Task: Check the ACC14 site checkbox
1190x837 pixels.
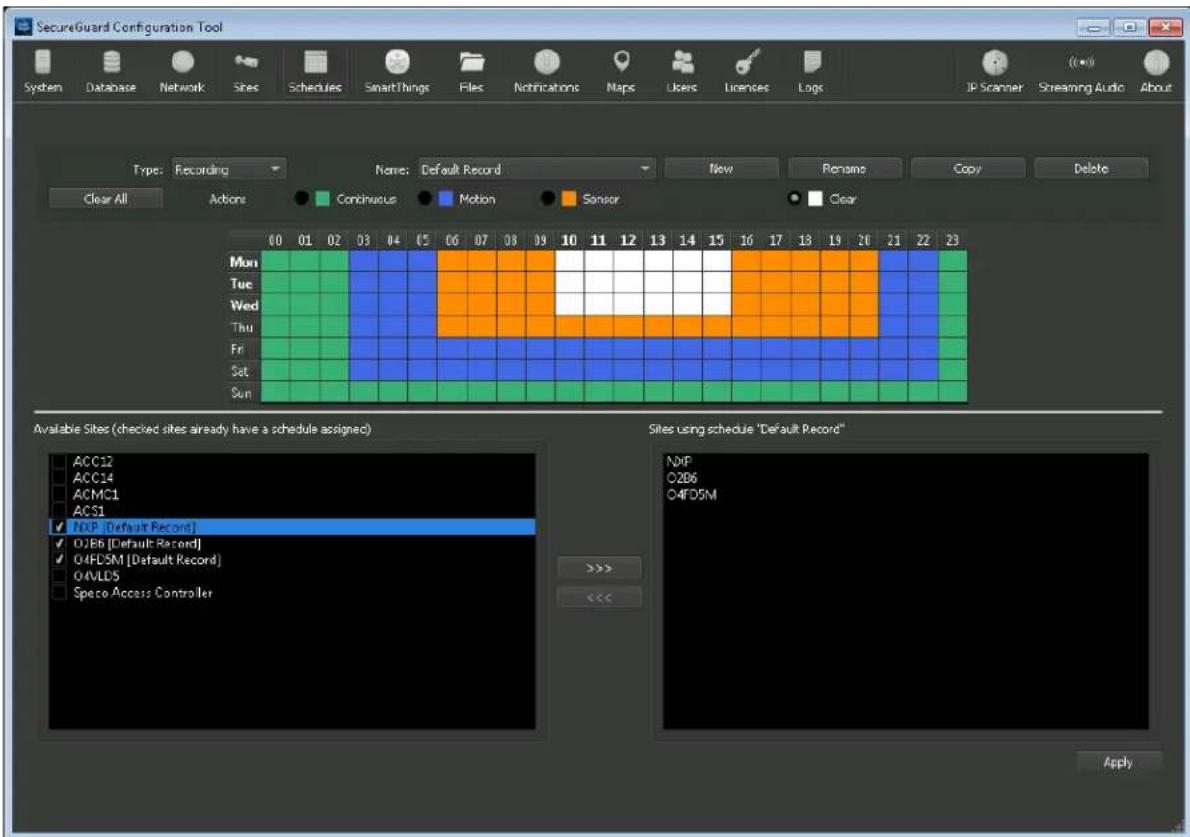Action: tap(59, 478)
